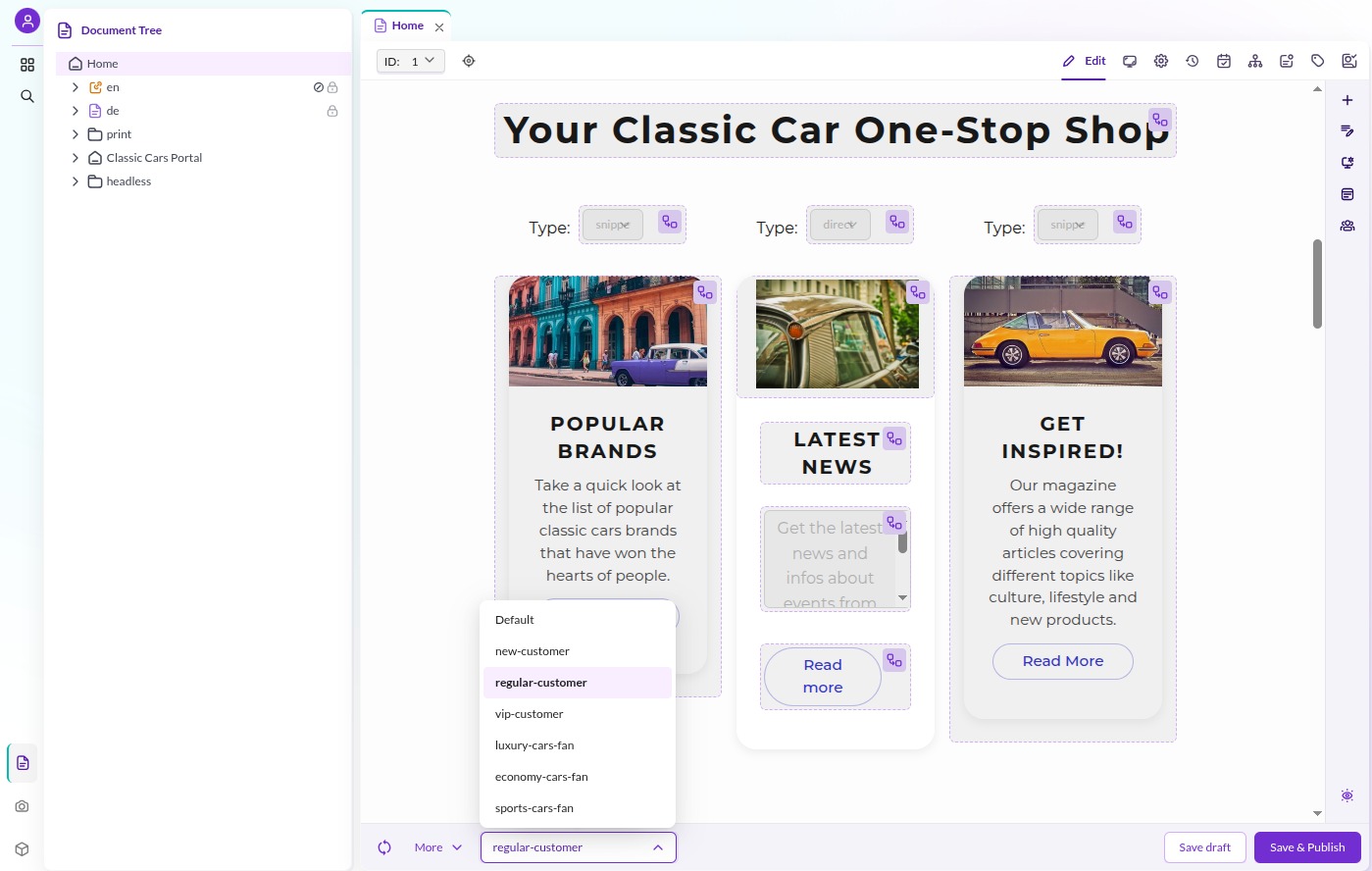
Task: Expand the Classic Cars Portal node
Action: point(76,158)
